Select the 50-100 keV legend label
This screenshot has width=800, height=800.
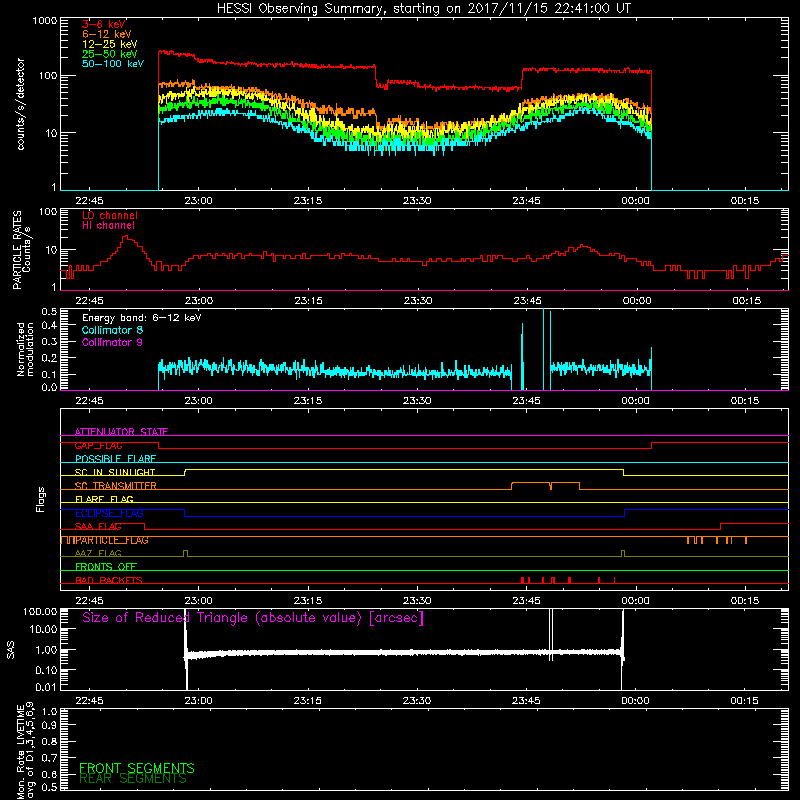(x=113, y=63)
